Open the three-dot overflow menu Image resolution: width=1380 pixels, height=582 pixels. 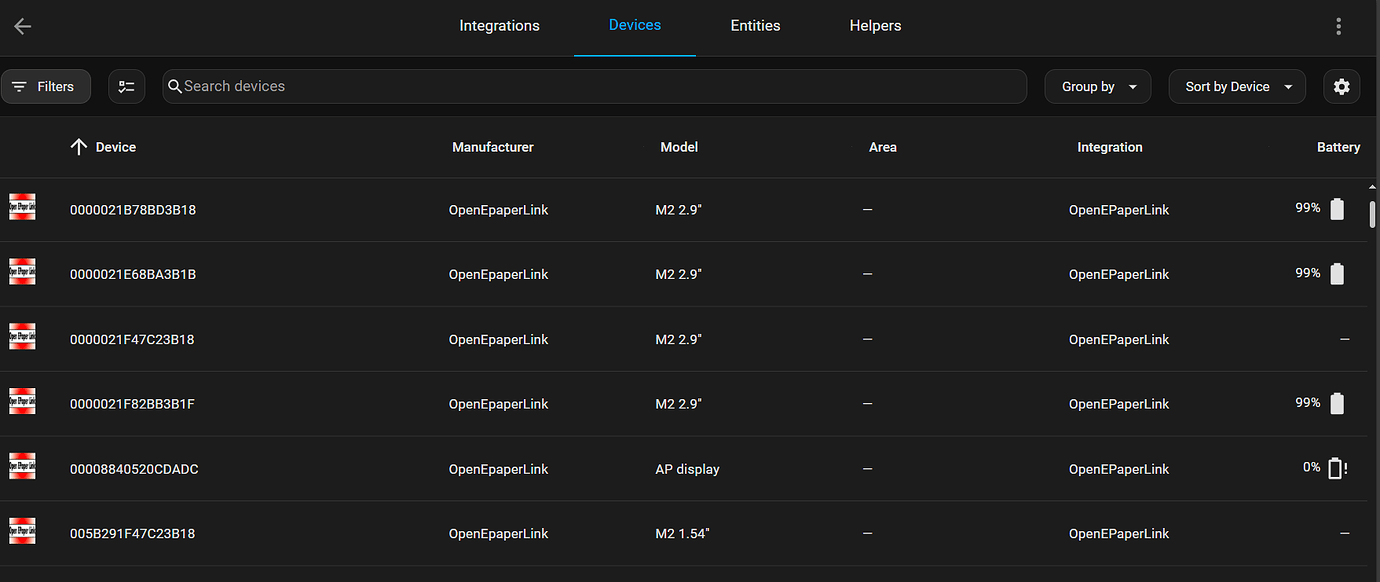1338,26
